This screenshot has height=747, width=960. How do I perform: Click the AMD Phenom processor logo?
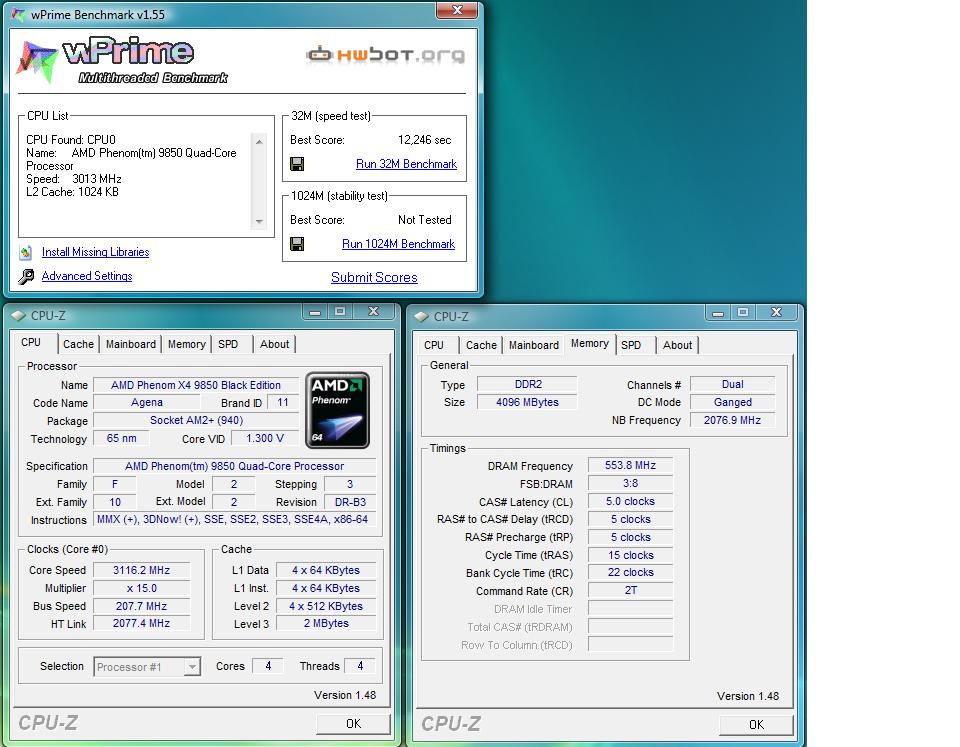pyautogui.click(x=337, y=410)
